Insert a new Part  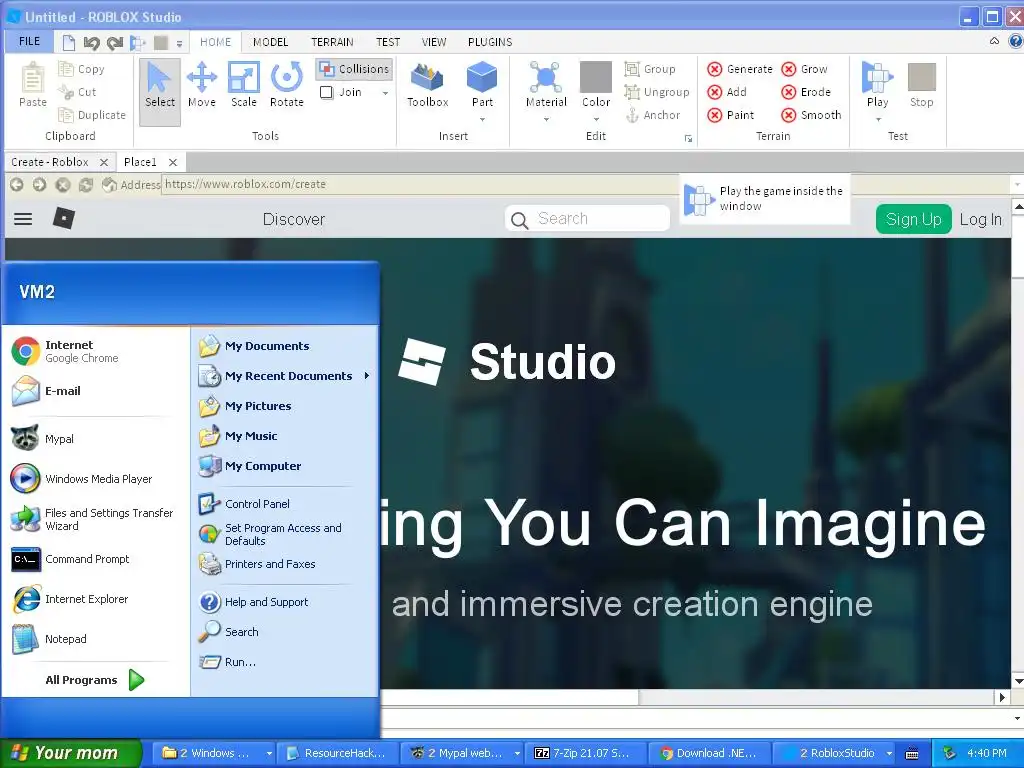pyautogui.click(x=482, y=84)
